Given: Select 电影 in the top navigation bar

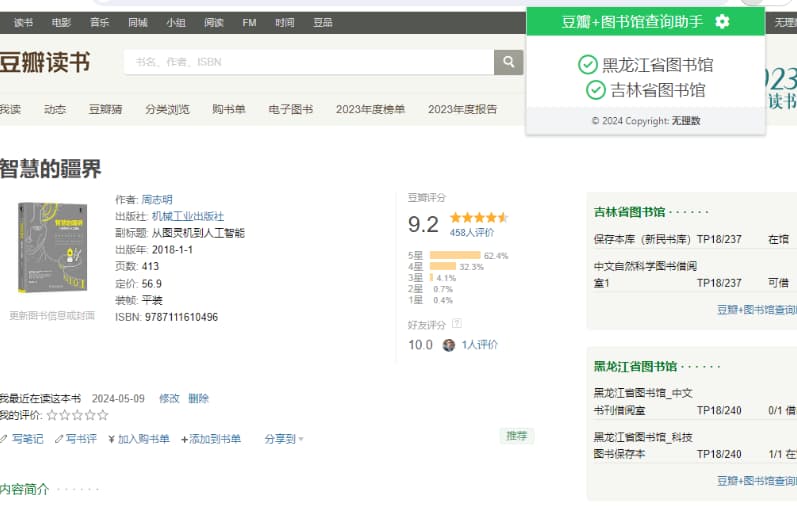Looking at the screenshot, I should pyautogui.click(x=61, y=22).
